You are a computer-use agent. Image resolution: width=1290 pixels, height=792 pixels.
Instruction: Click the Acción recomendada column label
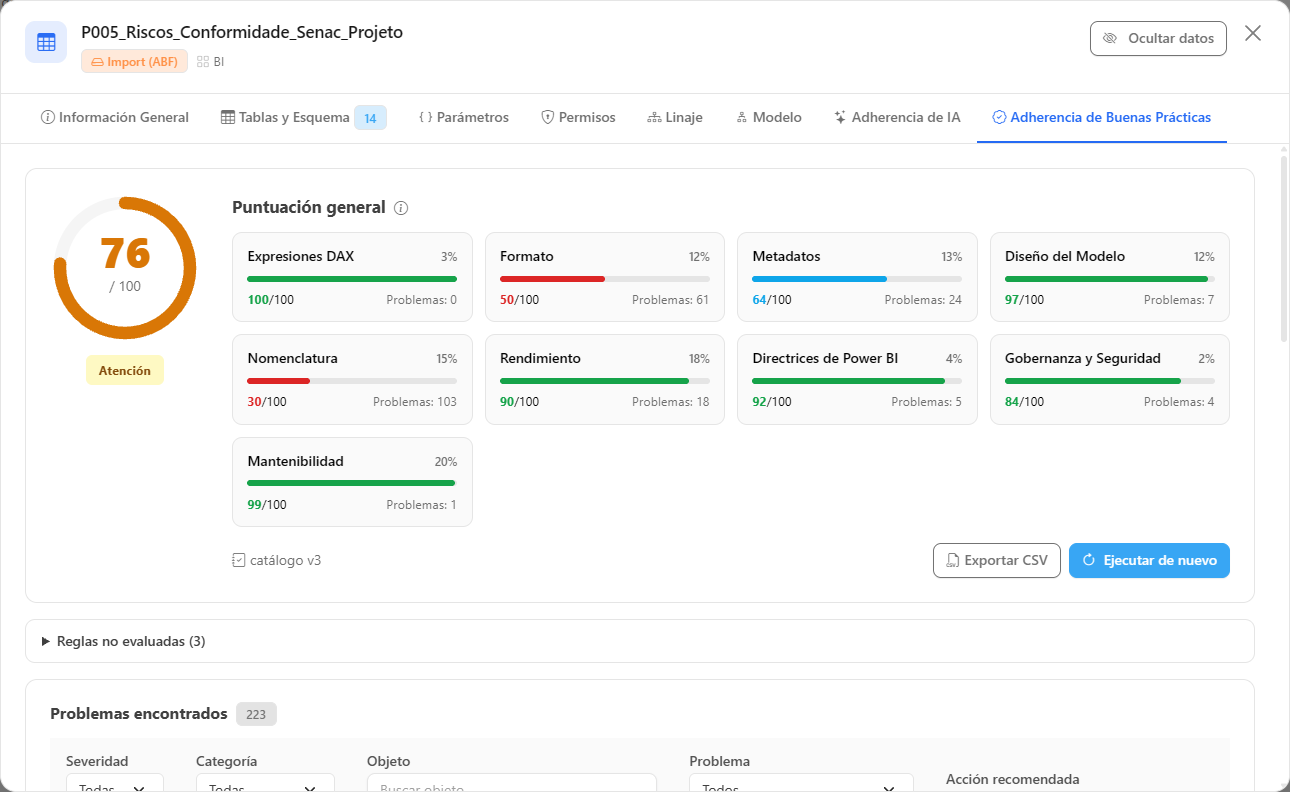[1013, 779]
